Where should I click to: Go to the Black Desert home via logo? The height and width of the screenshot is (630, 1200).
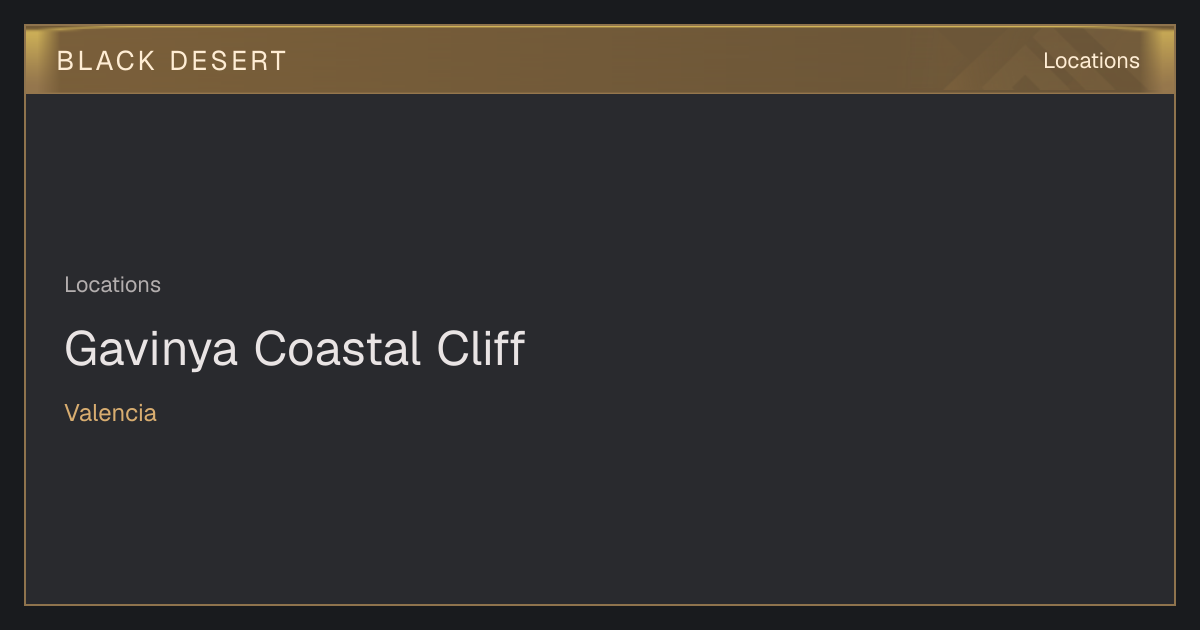(171, 61)
